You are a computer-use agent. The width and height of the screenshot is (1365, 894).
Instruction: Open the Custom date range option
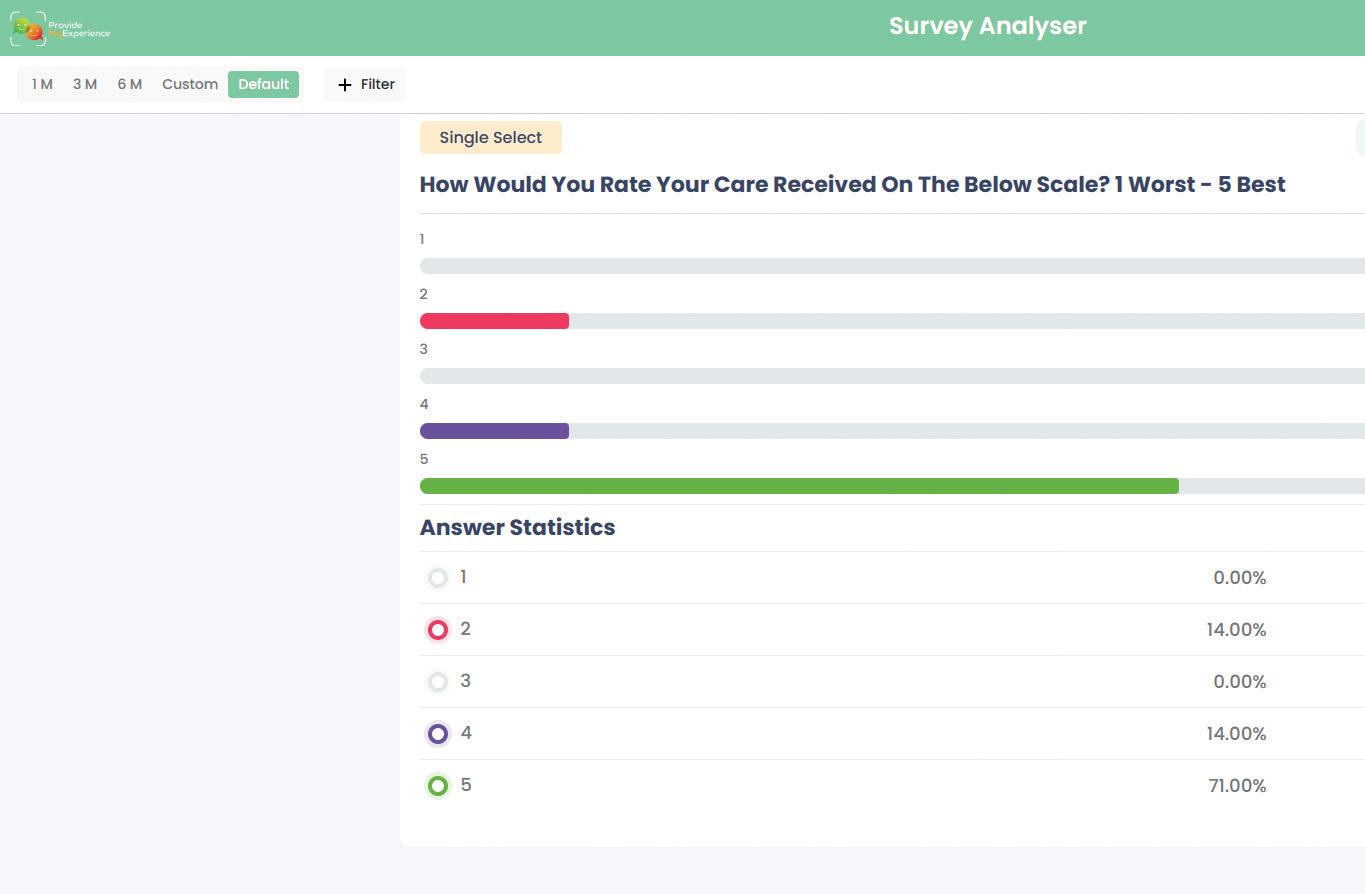(190, 84)
